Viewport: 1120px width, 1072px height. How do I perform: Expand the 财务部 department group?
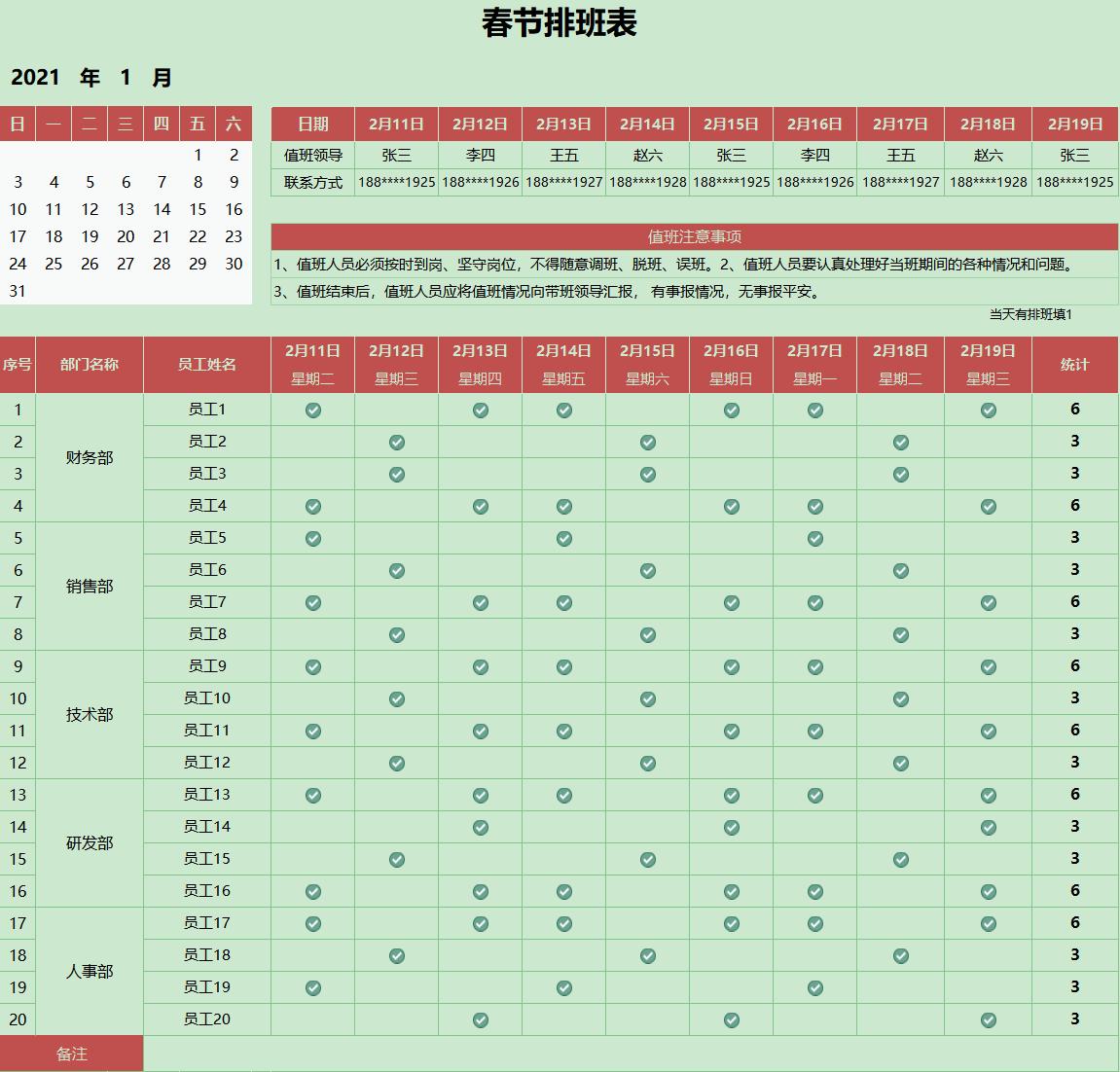coord(89,457)
